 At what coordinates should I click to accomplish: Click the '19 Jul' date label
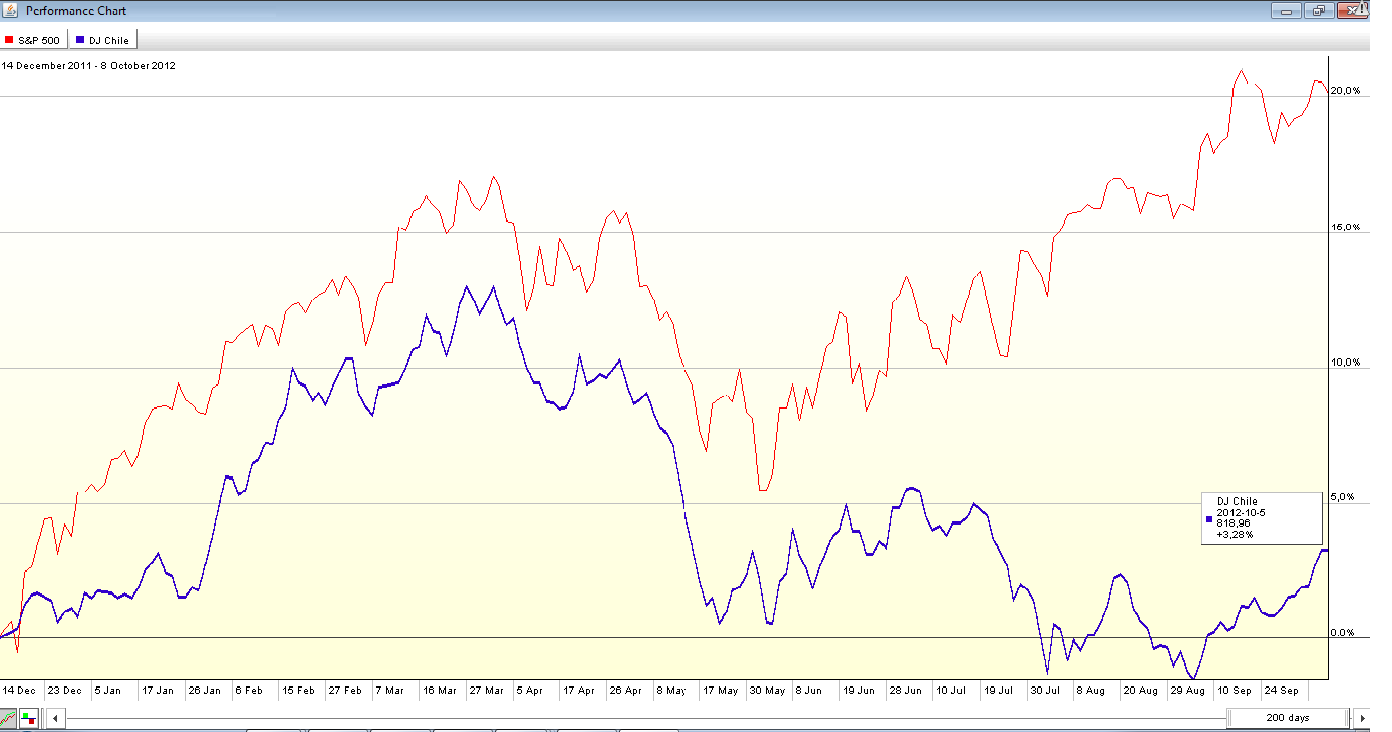pos(998,690)
